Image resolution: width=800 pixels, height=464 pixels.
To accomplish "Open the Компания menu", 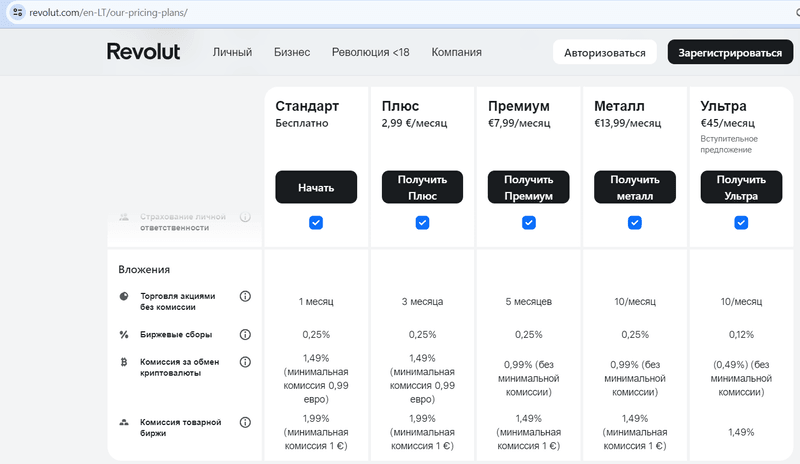I will click(457, 52).
